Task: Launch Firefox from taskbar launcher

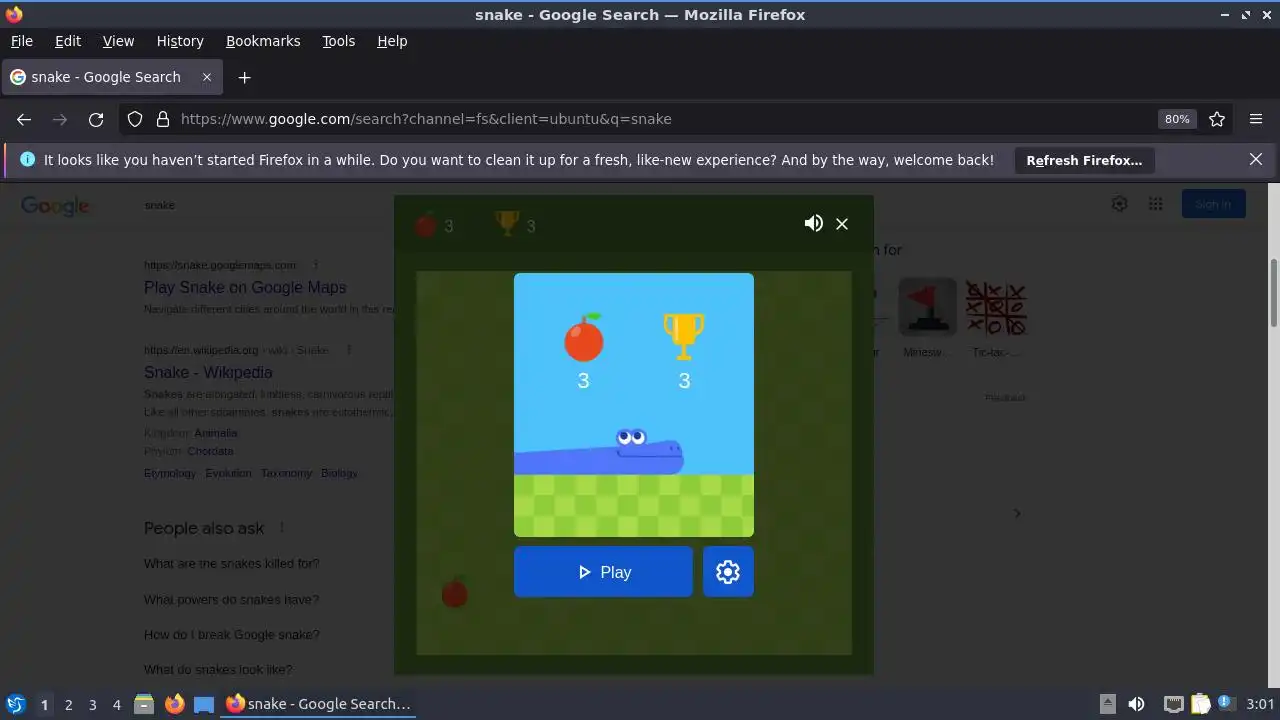Action: coord(174,704)
